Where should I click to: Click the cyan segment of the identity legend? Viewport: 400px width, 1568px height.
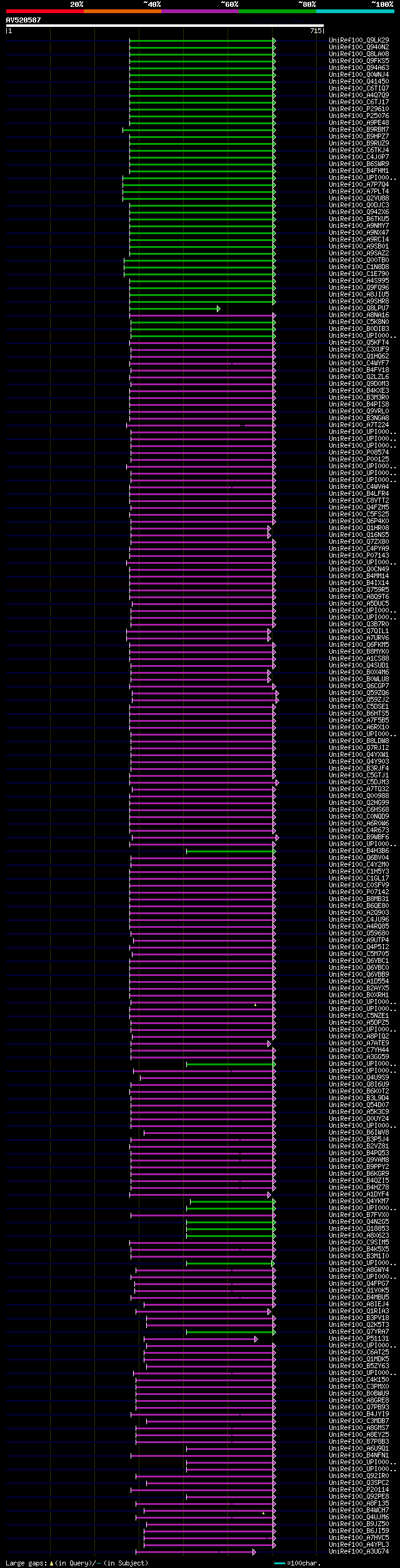click(x=355, y=11)
